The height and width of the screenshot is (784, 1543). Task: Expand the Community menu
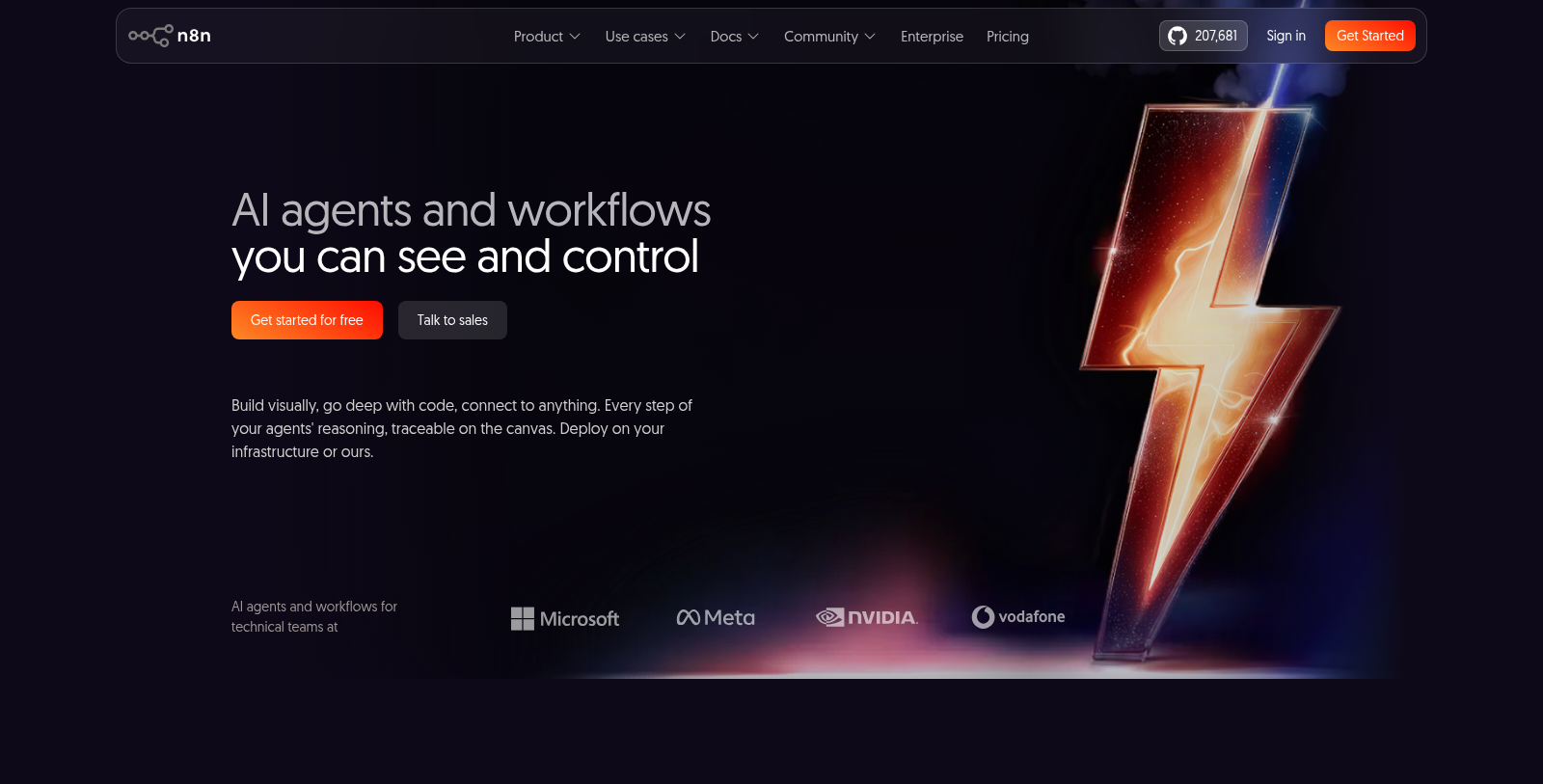point(829,37)
